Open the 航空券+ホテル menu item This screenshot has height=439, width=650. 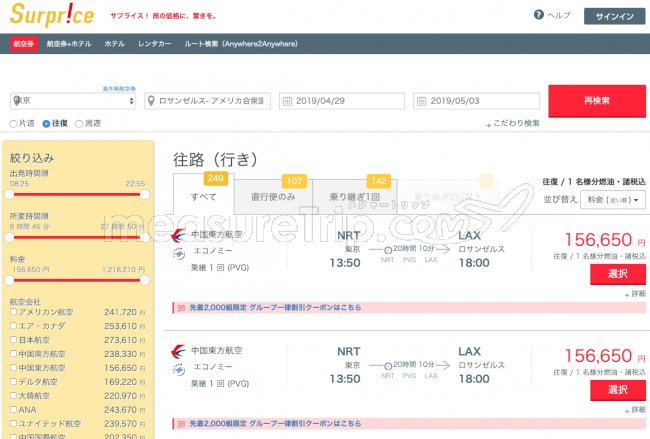point(69,44)
